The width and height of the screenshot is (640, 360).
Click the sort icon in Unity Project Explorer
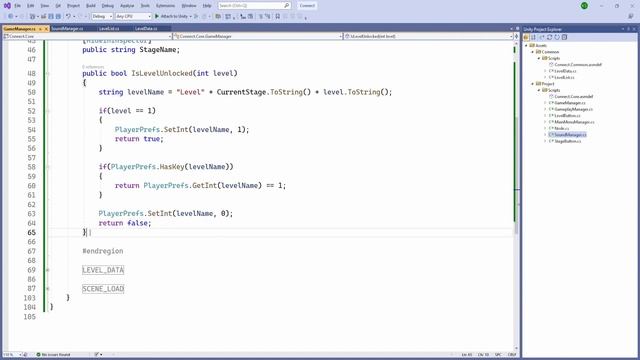[x=533, y=37]
